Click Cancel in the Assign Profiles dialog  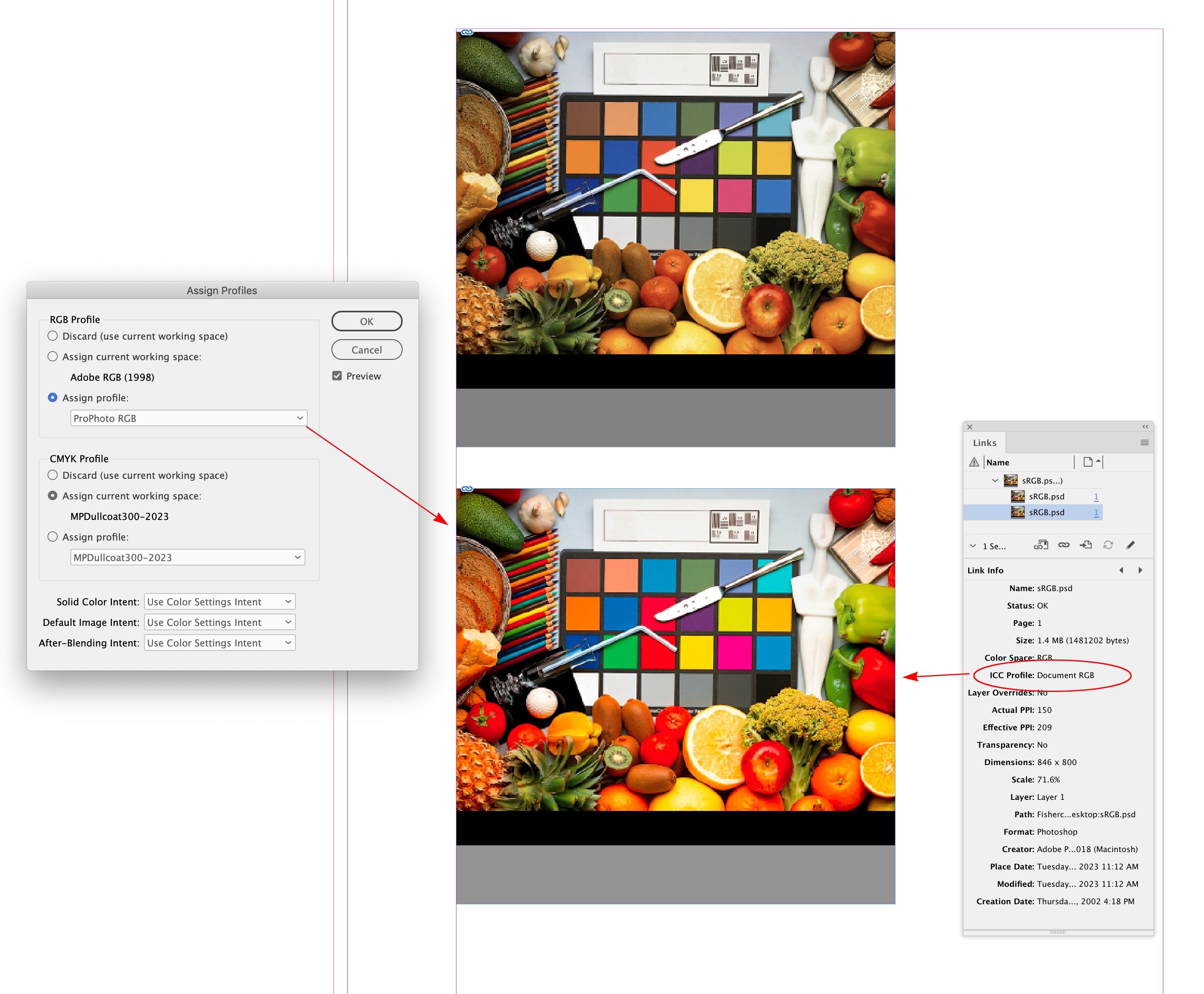[x=366, y=349]
